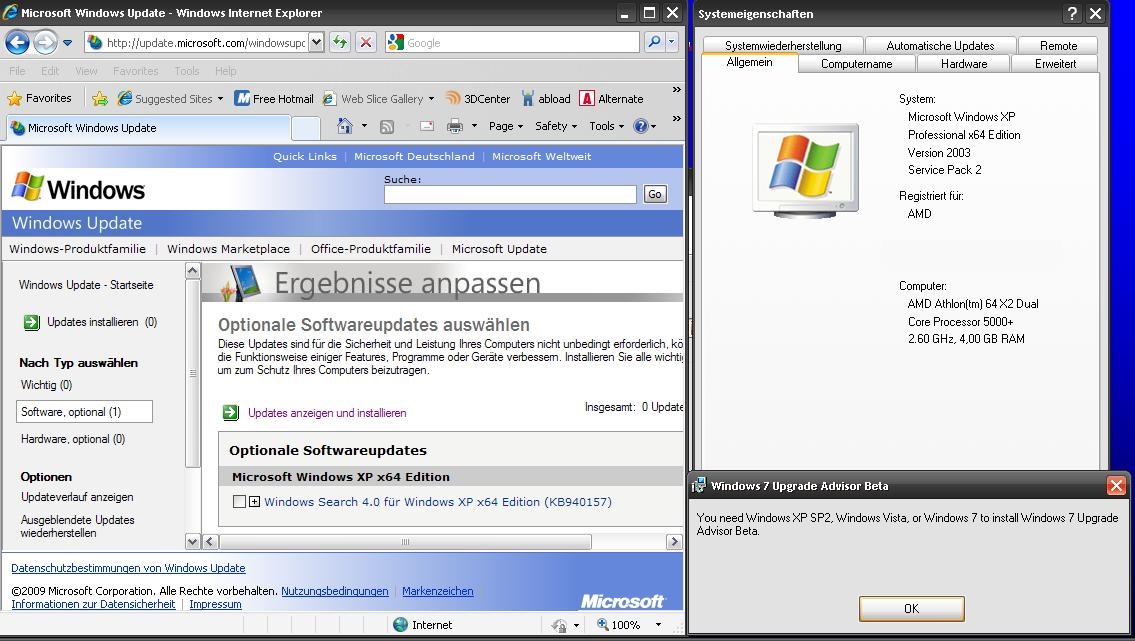Open the Page menu dropdown

(x=505, y=126)
